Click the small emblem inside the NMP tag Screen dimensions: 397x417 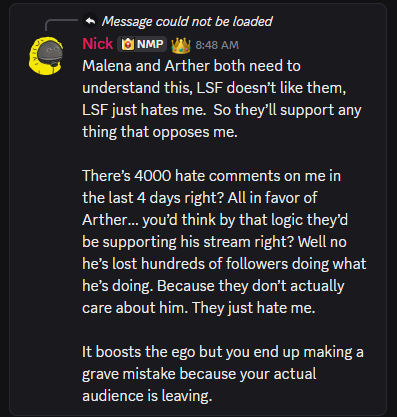click(x=128, y=44)
